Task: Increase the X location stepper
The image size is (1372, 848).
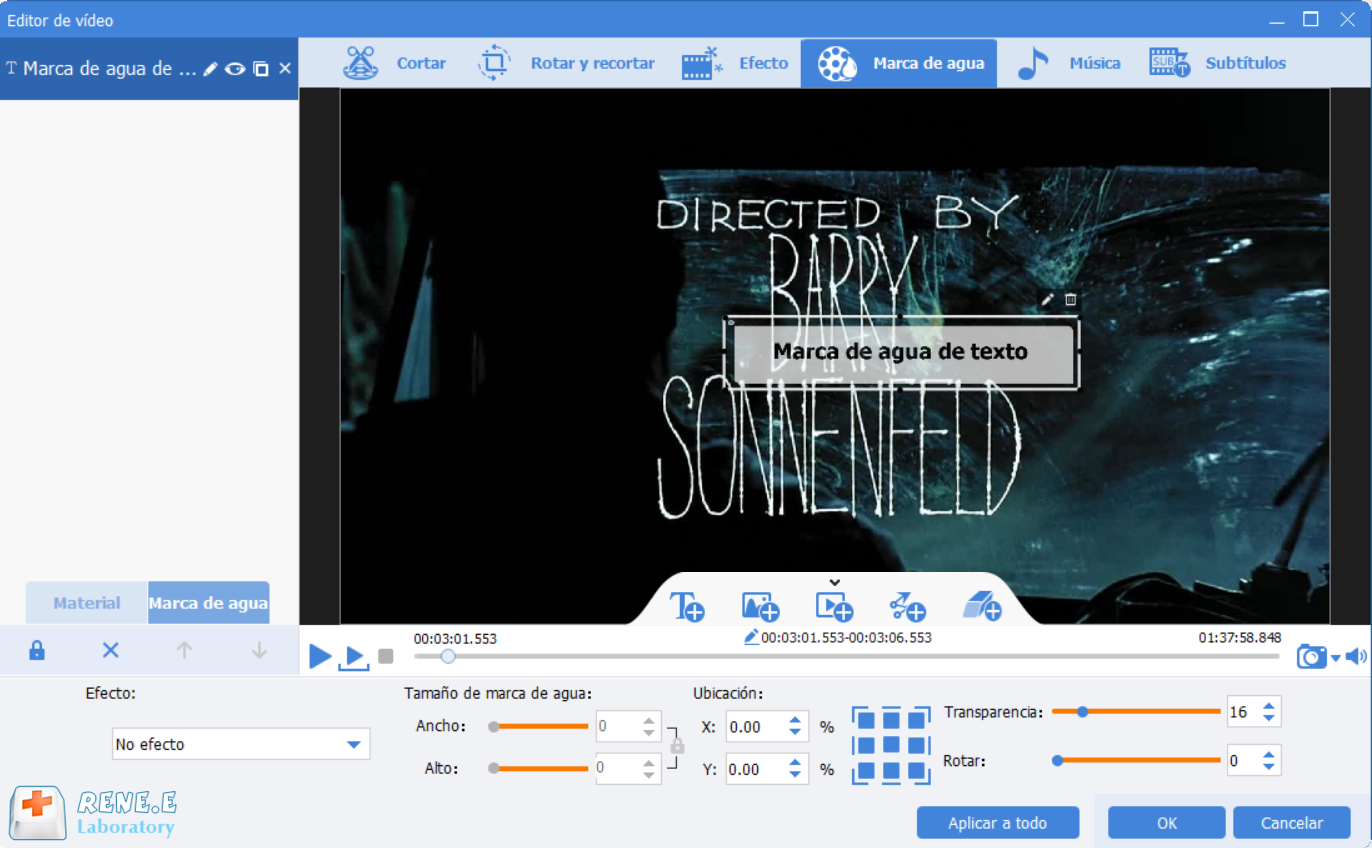Action: coord(795,720)
